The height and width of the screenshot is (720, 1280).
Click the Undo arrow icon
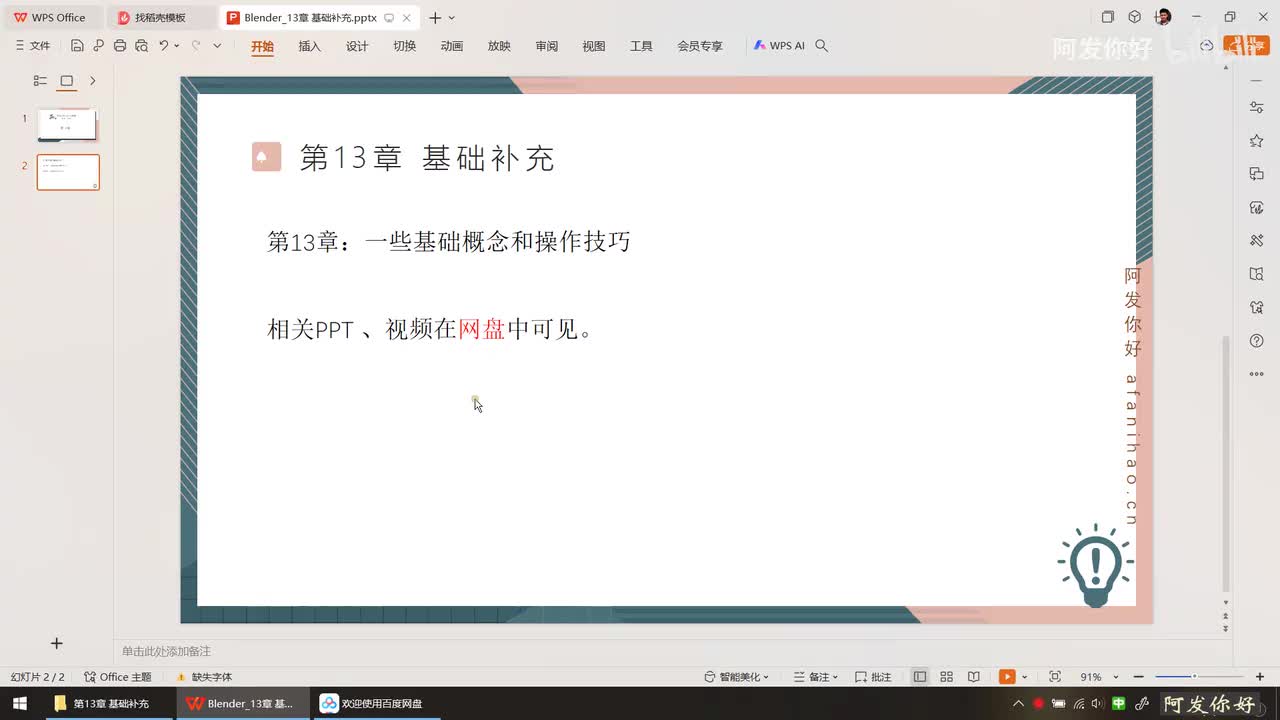tap(164, 46)
